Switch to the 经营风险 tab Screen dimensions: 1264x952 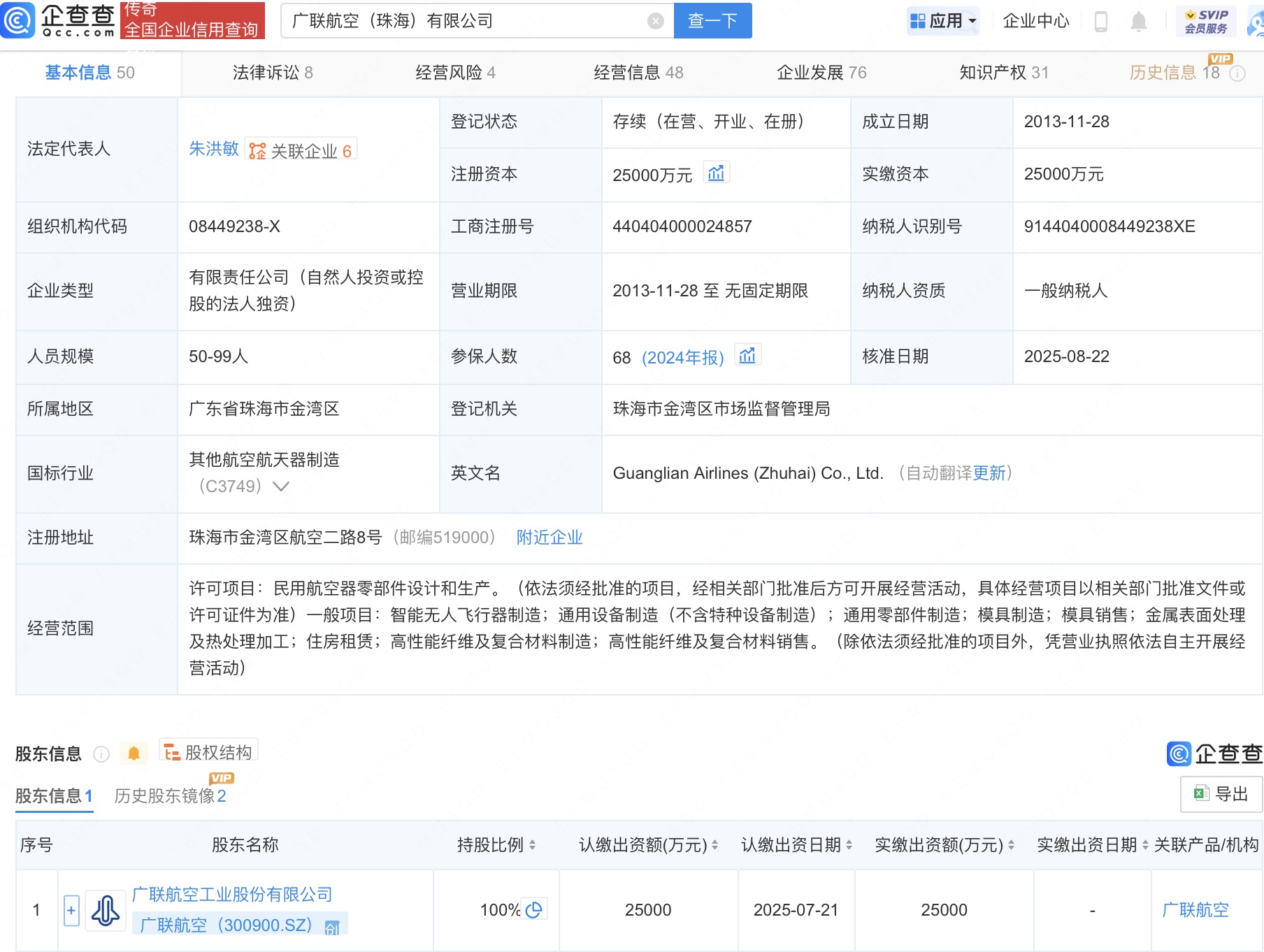[x=456, y=73]
